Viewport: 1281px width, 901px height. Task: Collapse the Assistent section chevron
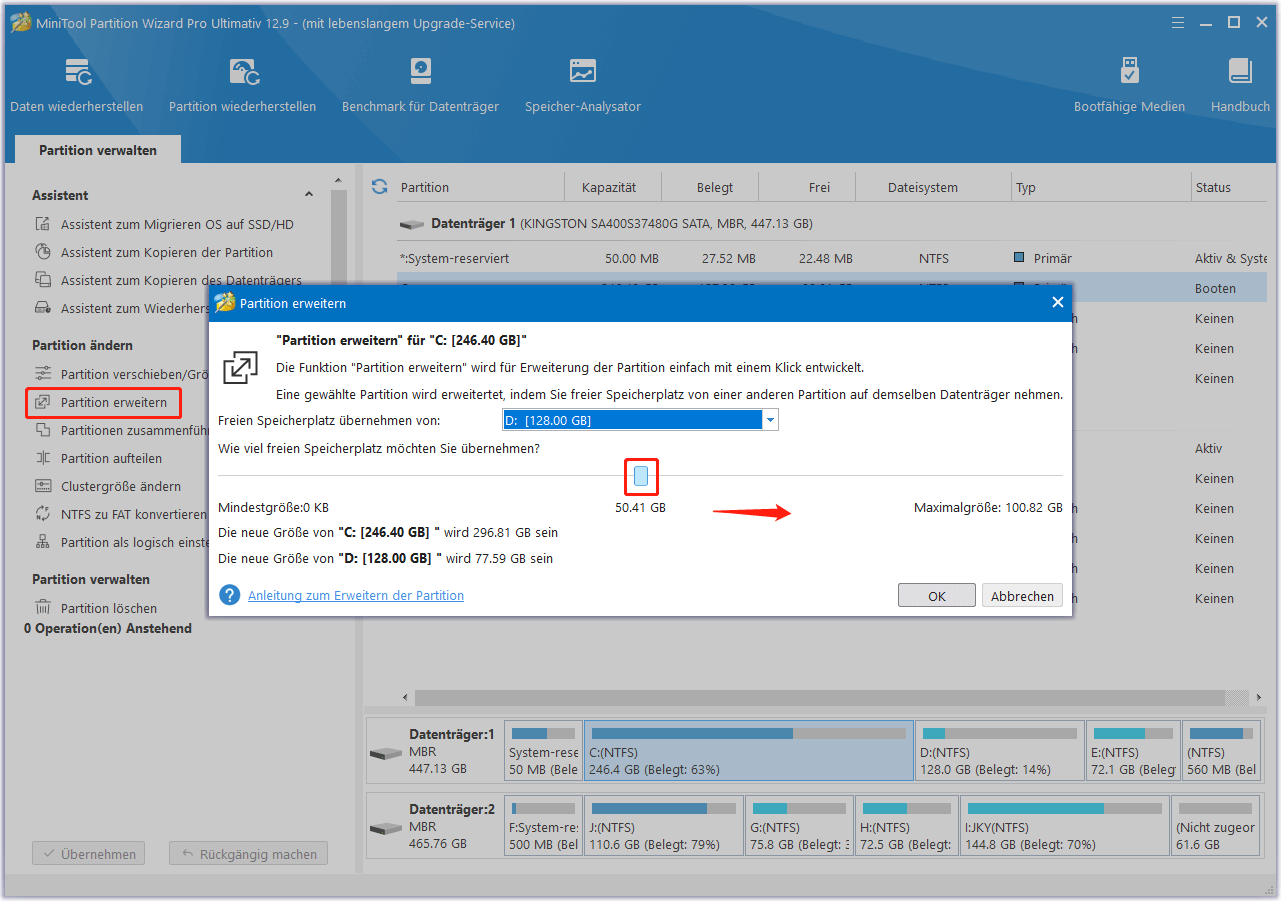tap(308, 195)
